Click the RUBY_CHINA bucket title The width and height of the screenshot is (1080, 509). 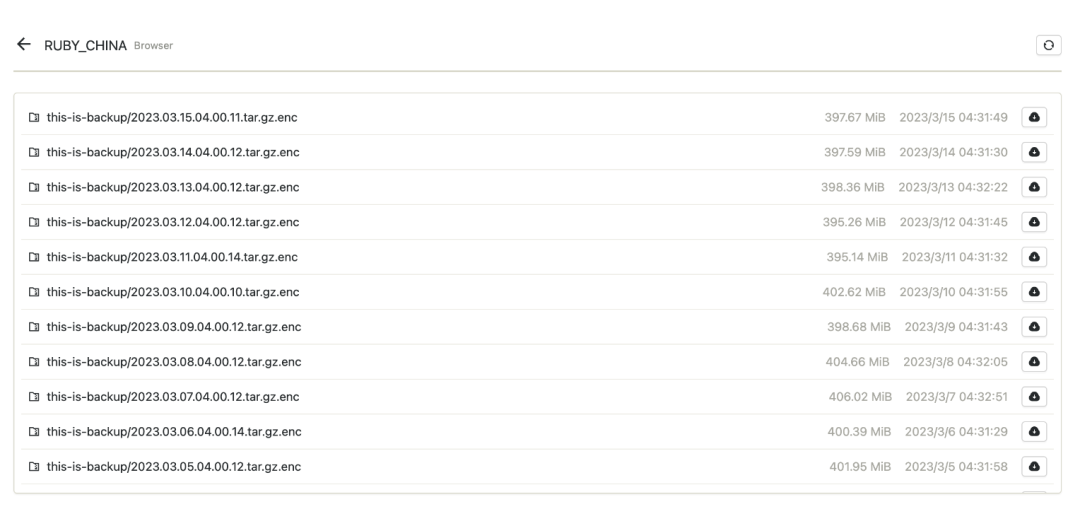pyautogui.click(x=86, y=46)
